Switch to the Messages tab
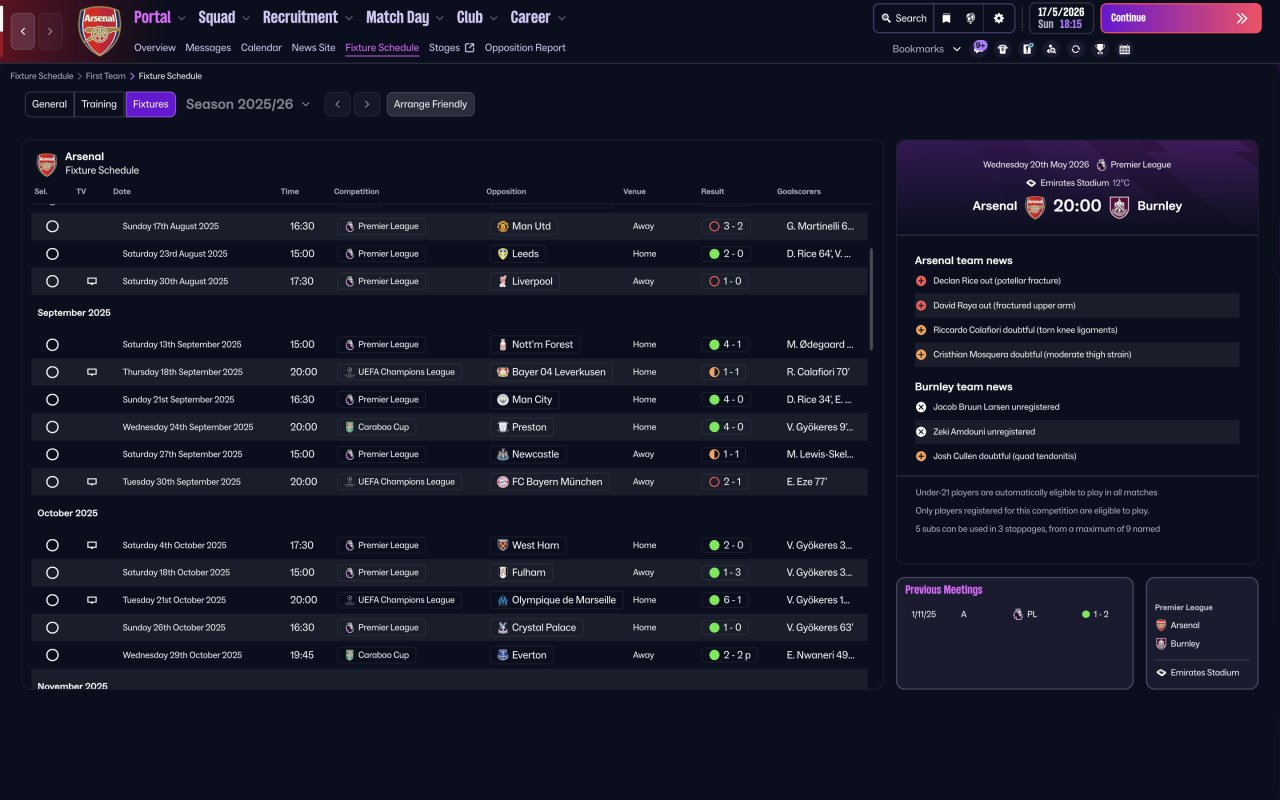This screenshot has height=800, width=1280. [208, 48]
